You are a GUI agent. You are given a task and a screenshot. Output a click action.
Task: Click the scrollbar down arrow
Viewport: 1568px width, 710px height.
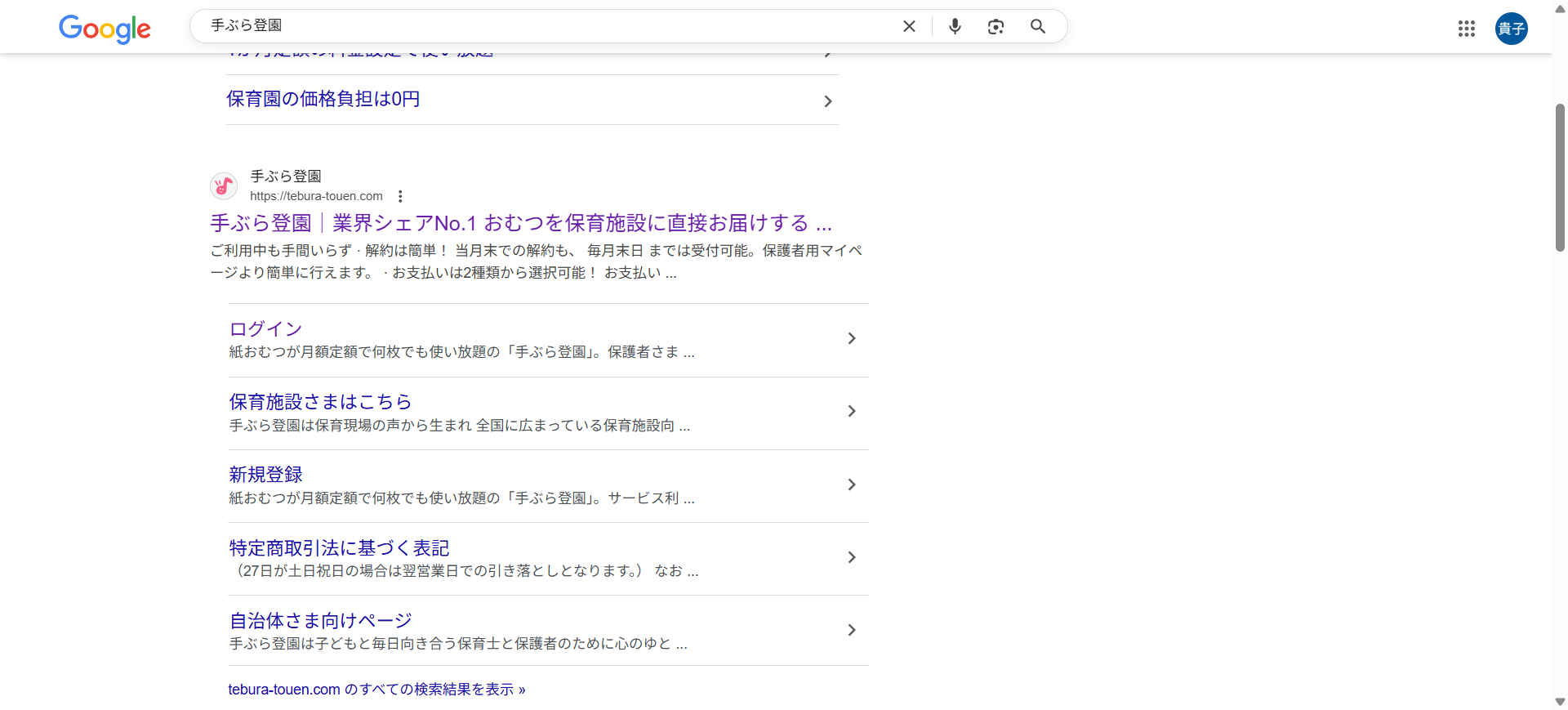[x=1560, y=702]
